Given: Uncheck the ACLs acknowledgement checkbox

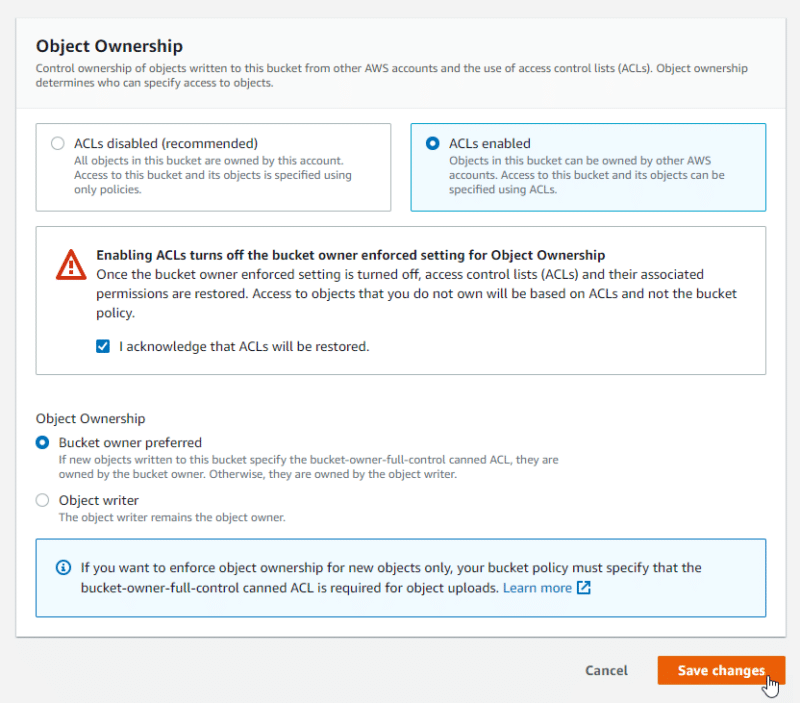Looking at the screenshot, I should point(103,347).
